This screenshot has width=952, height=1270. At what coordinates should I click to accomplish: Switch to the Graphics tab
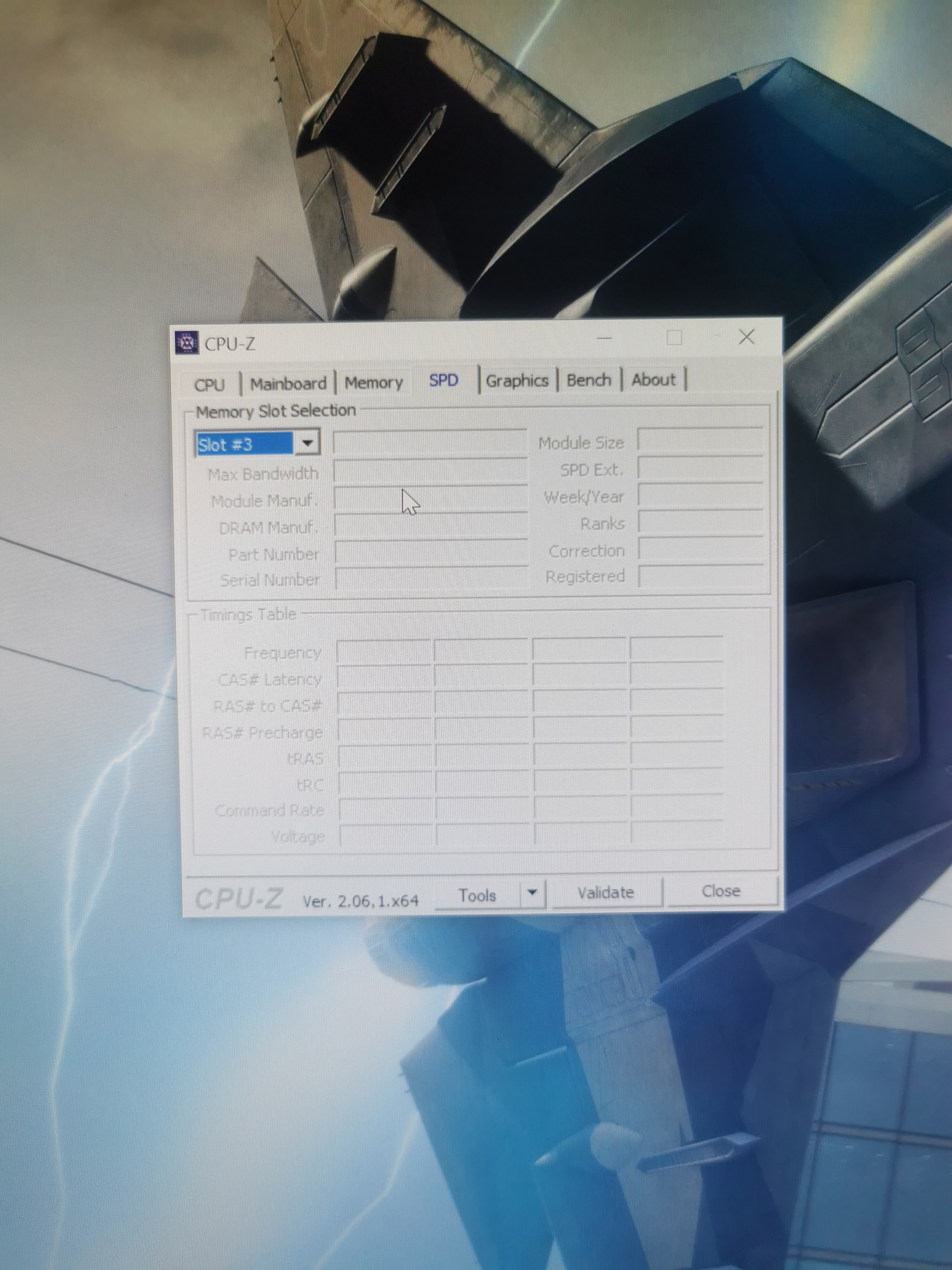517,381
